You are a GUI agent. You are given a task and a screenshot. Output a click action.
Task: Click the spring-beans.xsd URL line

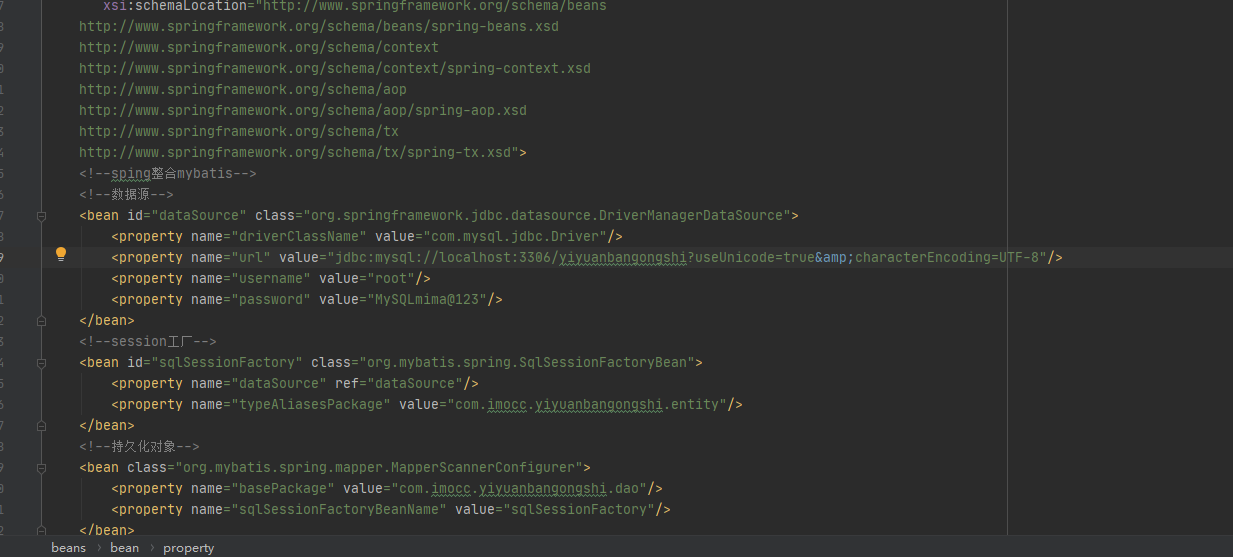pos(319,26)
